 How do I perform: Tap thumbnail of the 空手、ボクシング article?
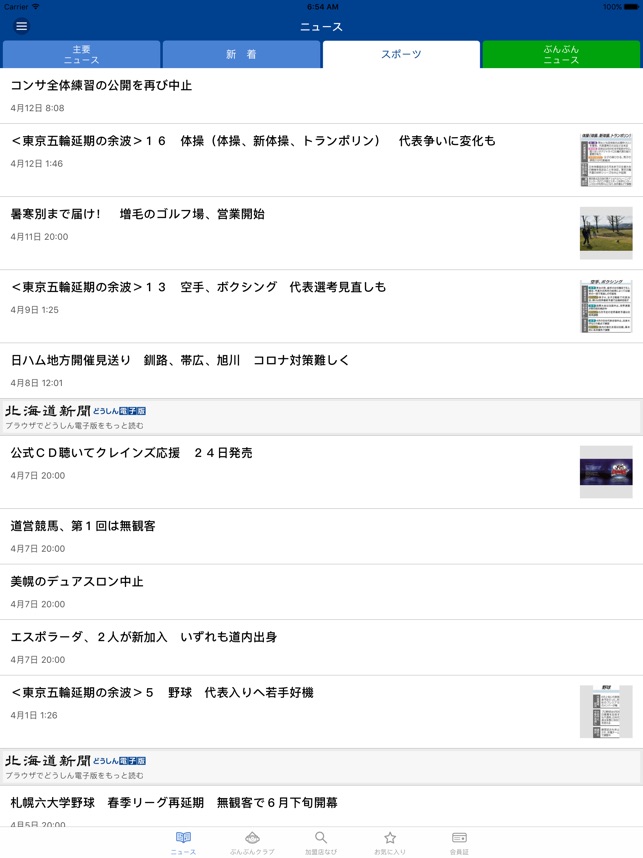coord(606,306)
